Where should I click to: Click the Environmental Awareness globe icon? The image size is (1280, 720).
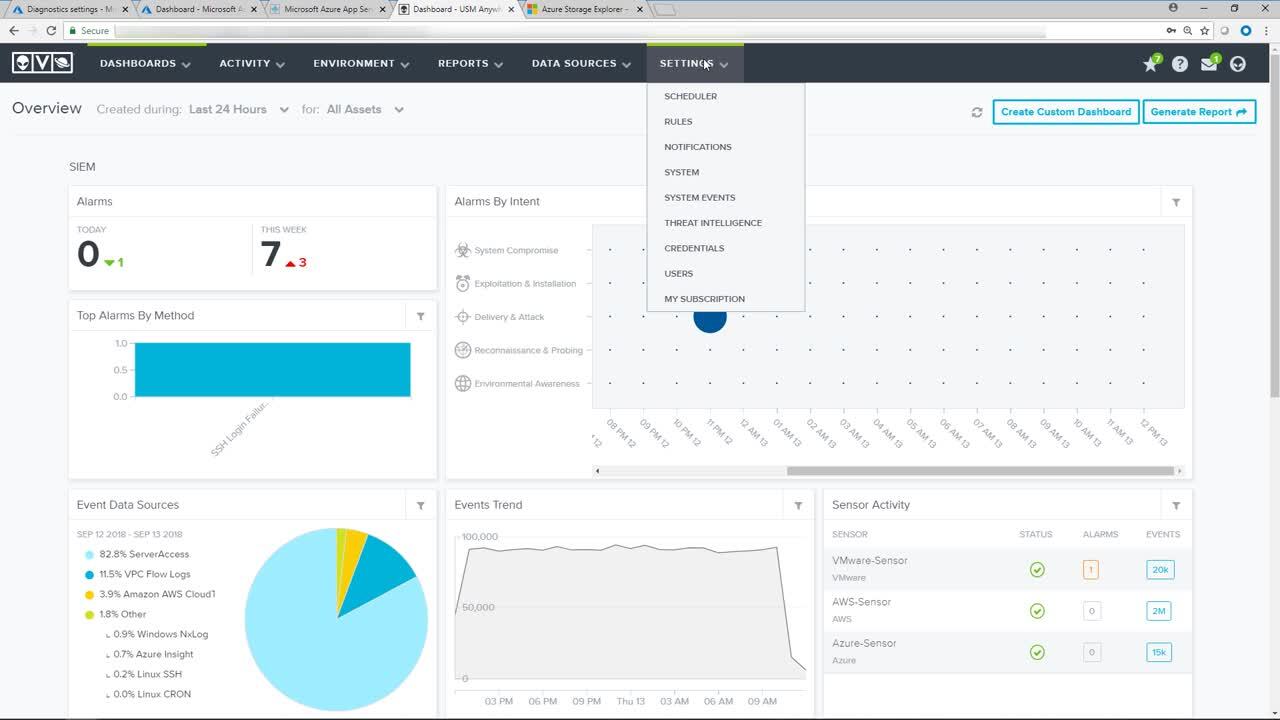click(x=463, y=383)
